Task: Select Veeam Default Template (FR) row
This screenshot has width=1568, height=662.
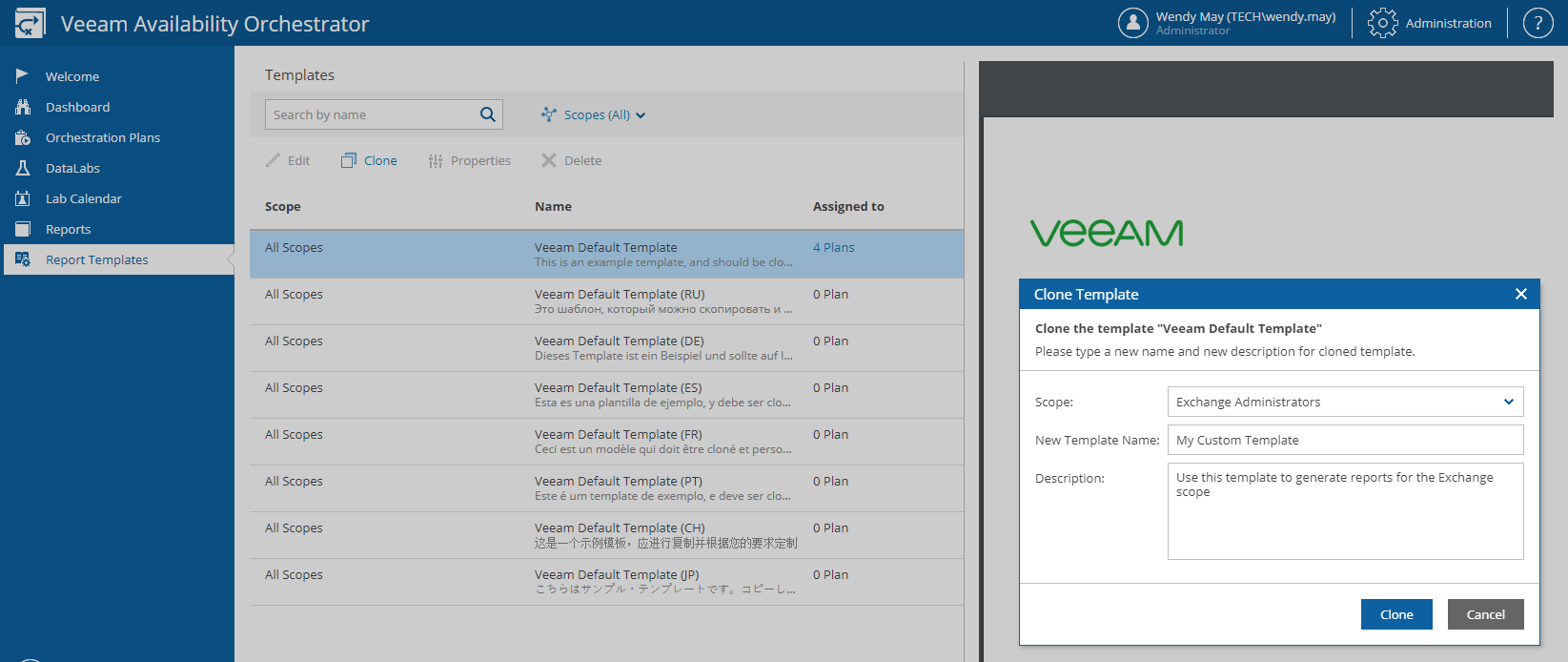Action: pyautogui.click(x=606, y=442)
